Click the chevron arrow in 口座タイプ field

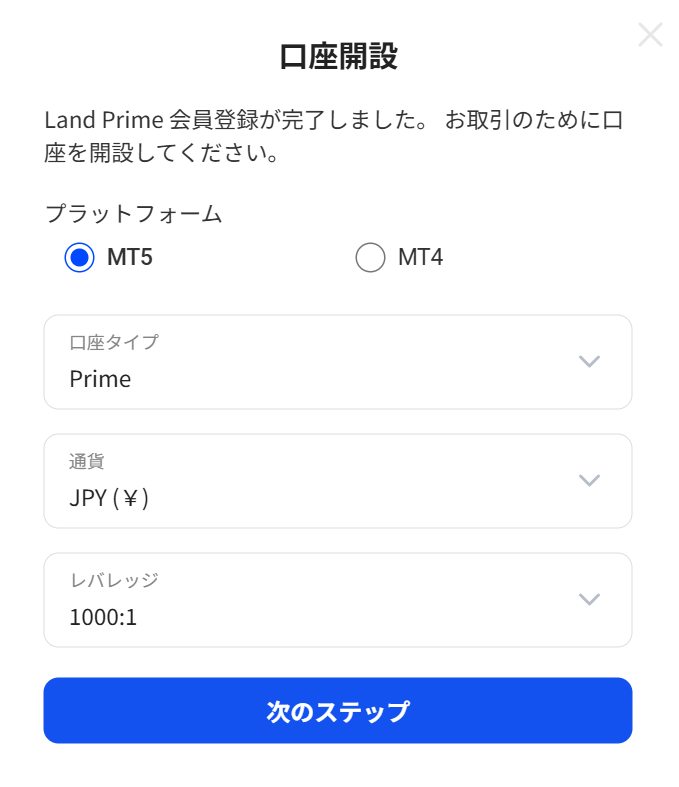589,362
